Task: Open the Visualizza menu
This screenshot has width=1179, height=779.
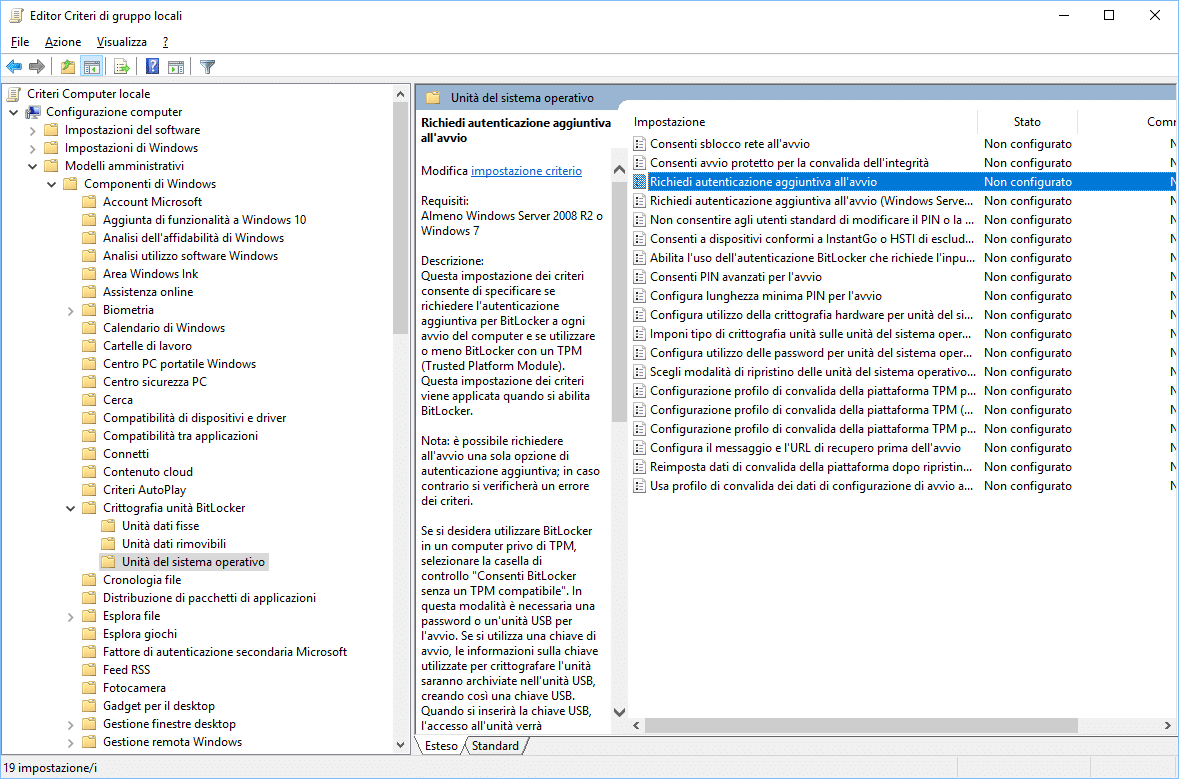Action: [x=122, y=42]
